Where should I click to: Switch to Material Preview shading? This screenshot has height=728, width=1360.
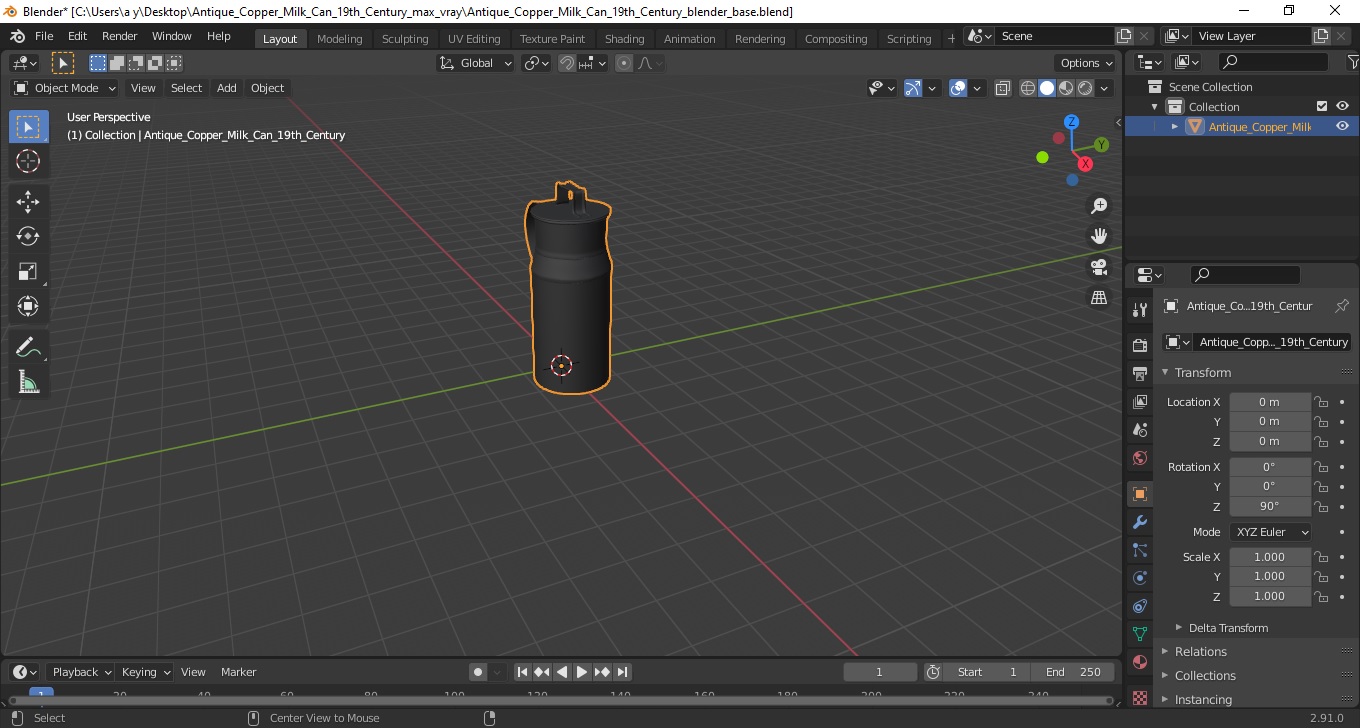click(1066, 88)
